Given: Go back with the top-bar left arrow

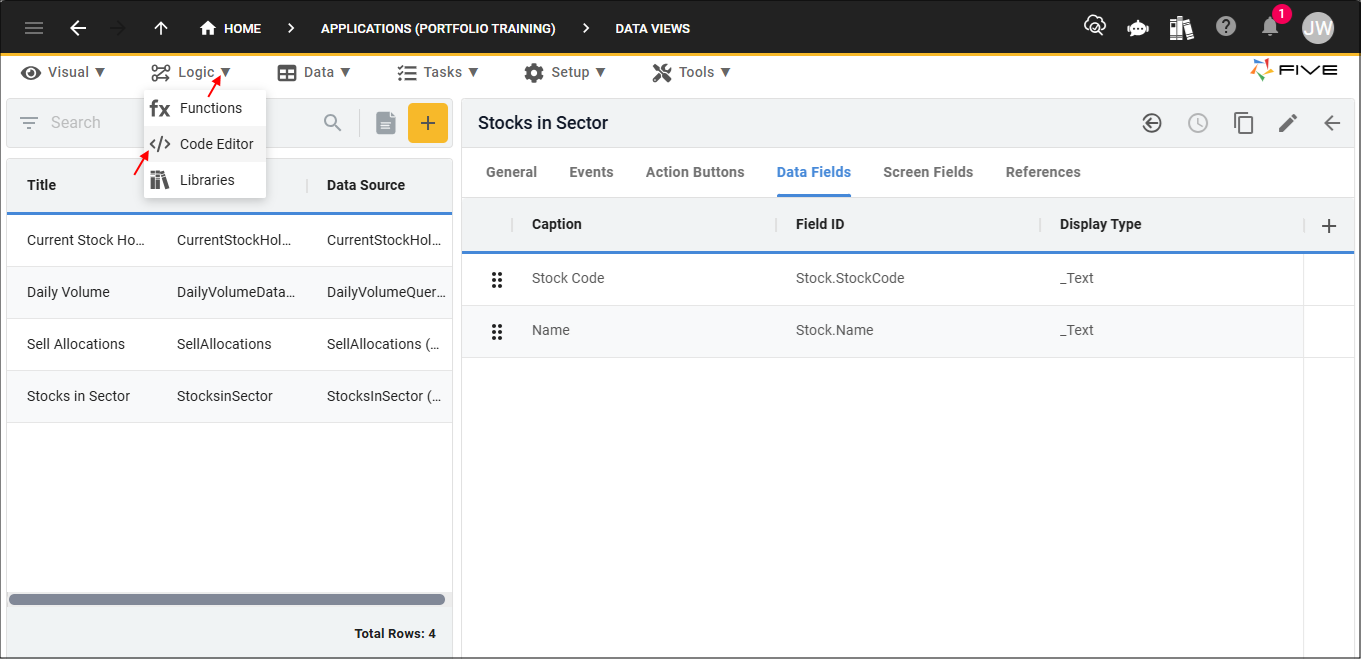Looking at the screenshot, I should (78, 28).
